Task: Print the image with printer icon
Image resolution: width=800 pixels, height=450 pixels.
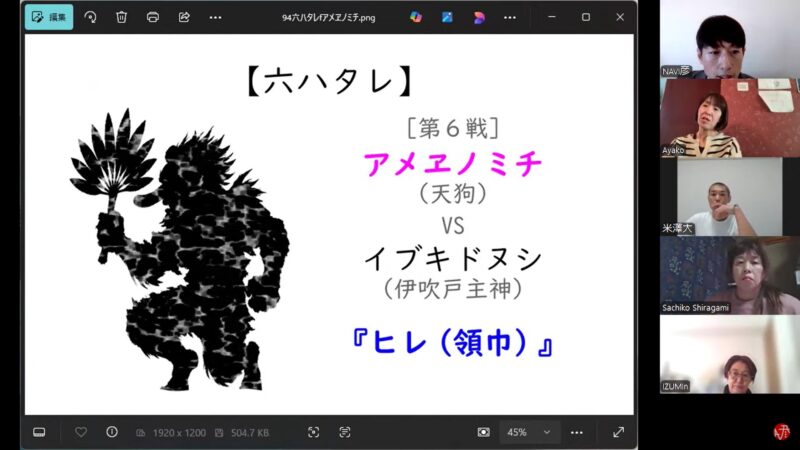Action: (153, 17)
